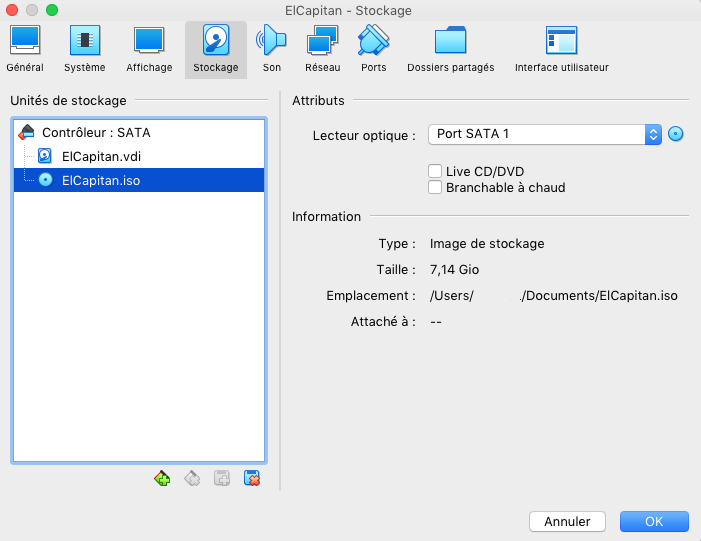The height and width of the screenshot is (541, 701).
Task: Open the Ports settings section
Action: coord(374,49)
